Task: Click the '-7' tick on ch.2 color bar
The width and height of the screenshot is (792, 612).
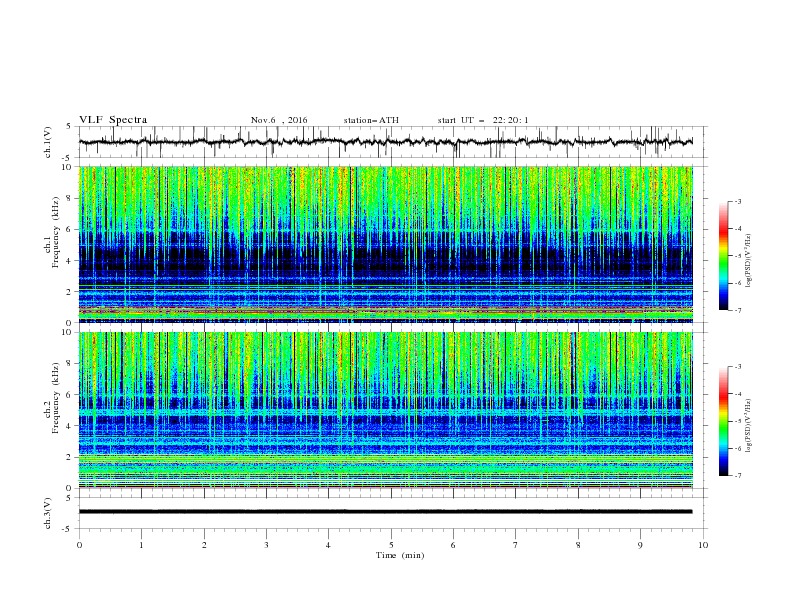Action: pyautogui.click(x=737, y=475)
